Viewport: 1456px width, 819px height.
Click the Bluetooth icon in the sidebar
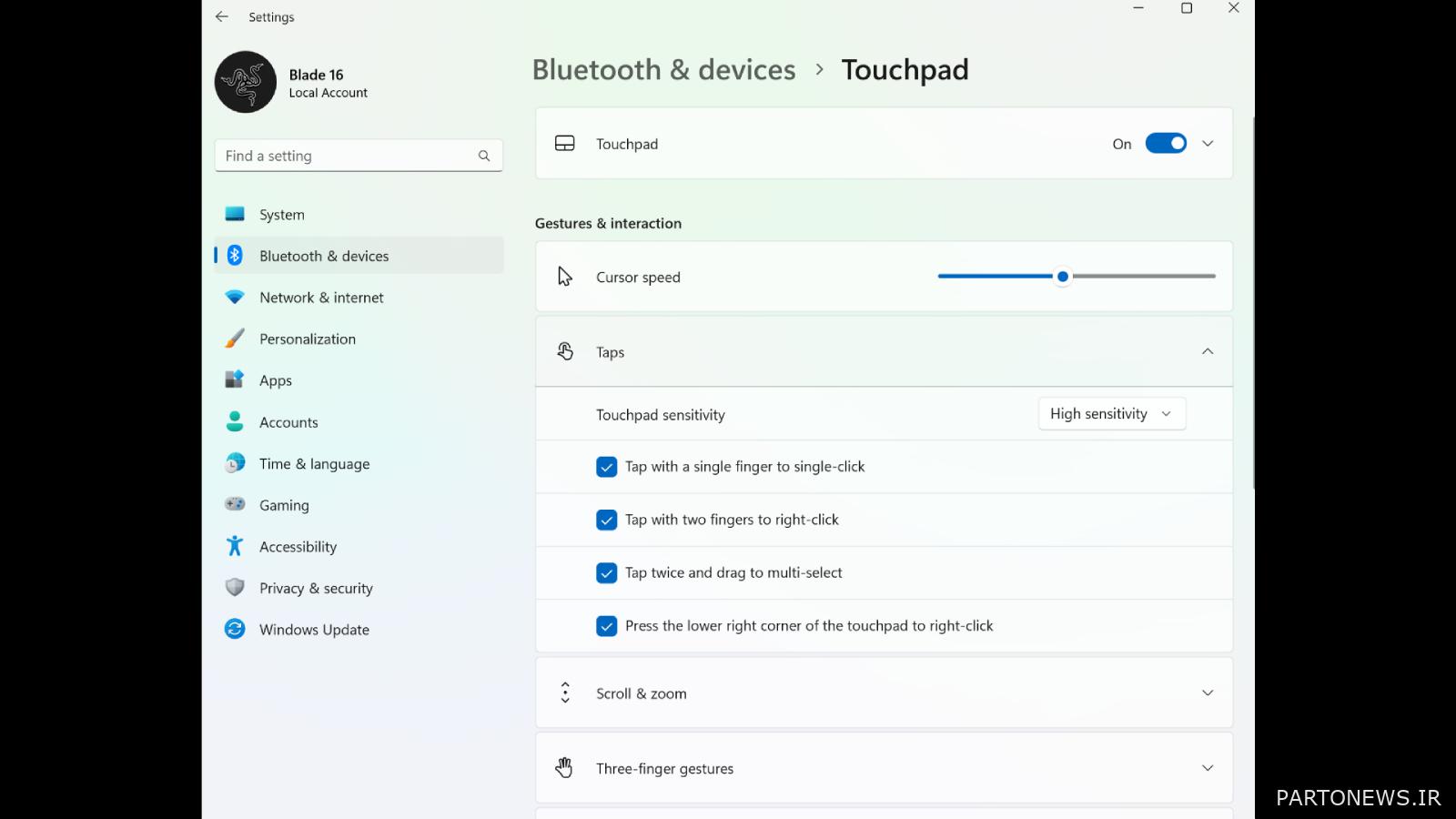235,256
